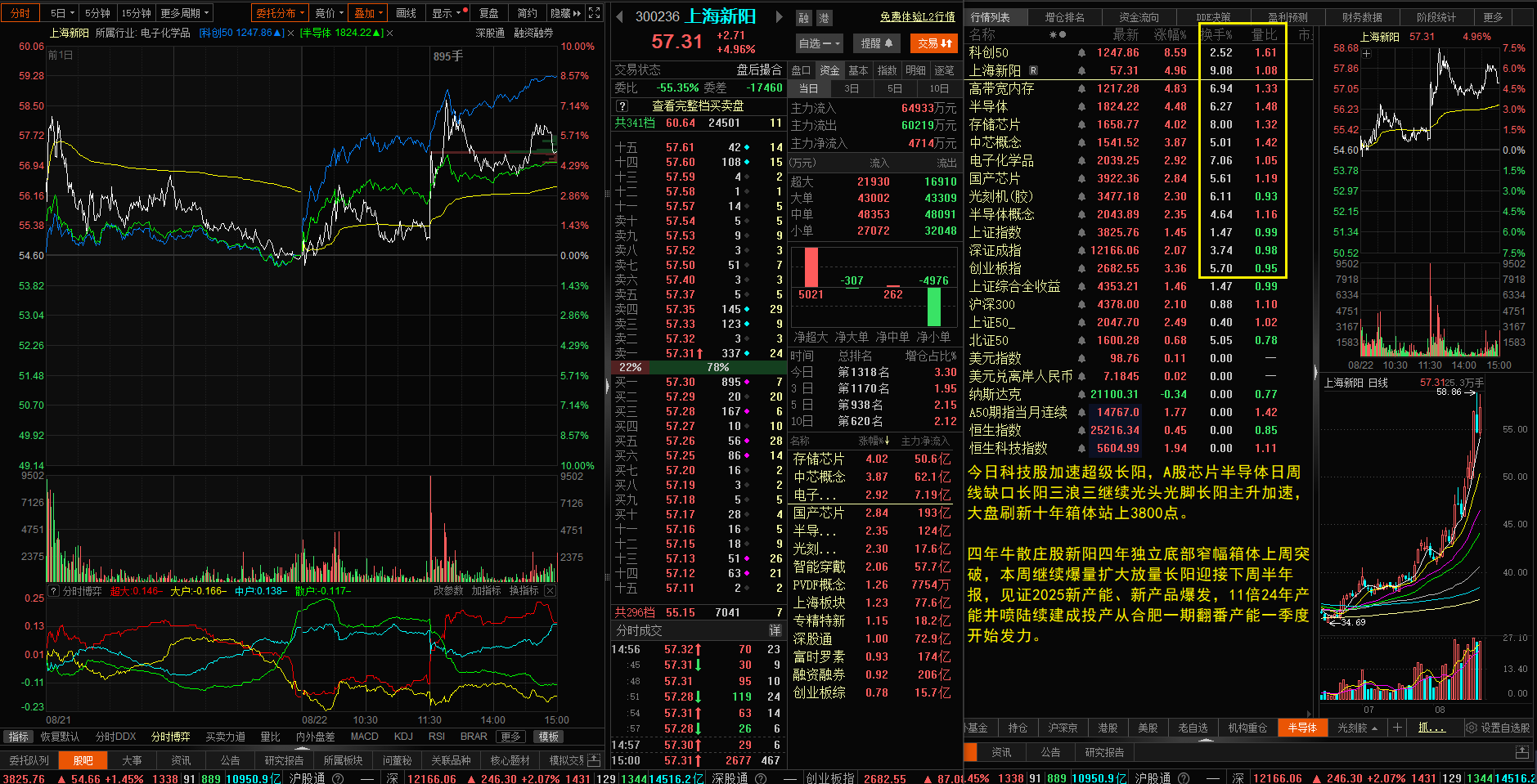Open the 自选 watchlist dropdown
This screenshot has height=784, width=1537.
(x=820, y=43)
